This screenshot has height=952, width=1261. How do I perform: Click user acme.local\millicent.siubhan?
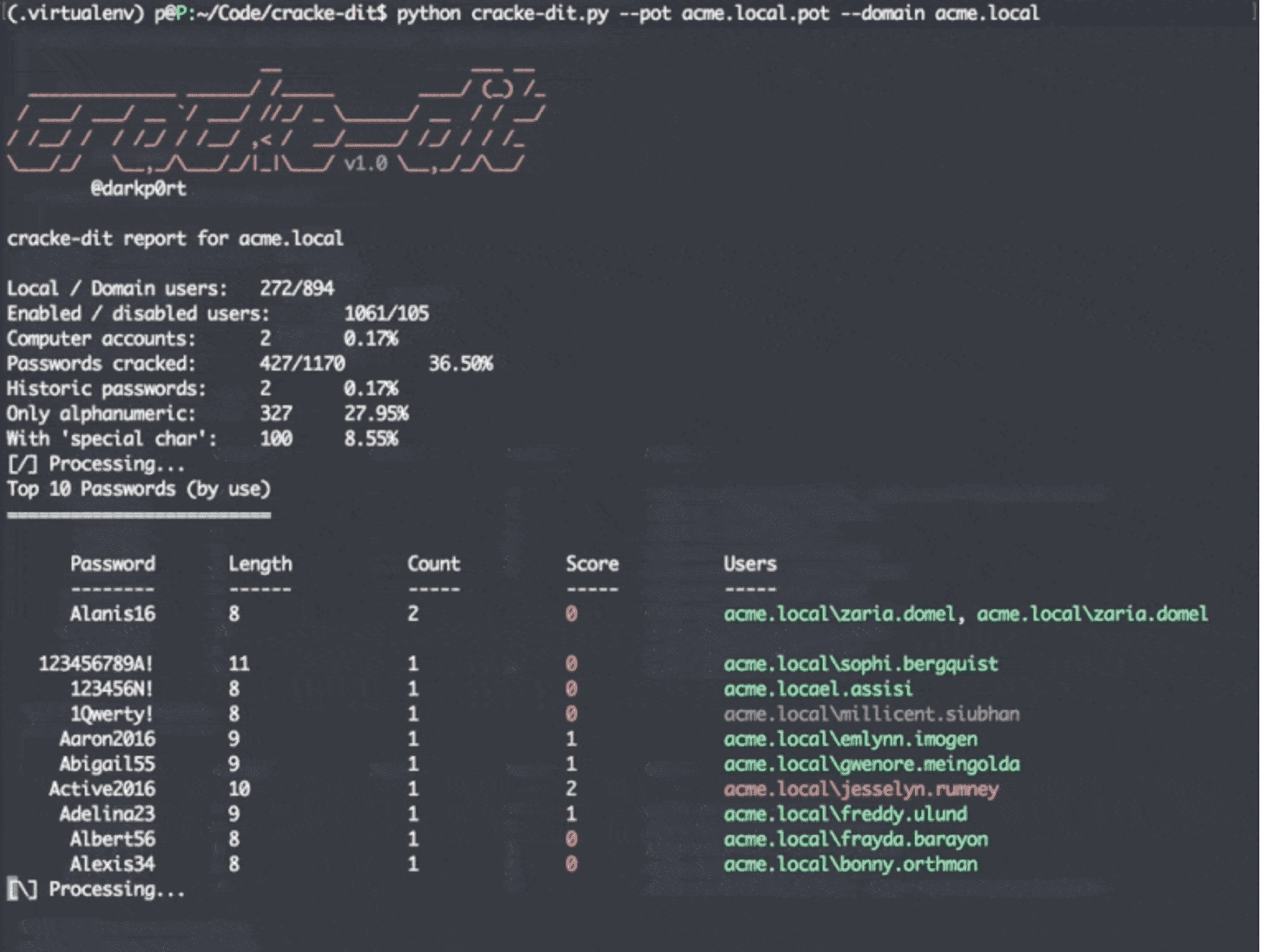[871, 714]
